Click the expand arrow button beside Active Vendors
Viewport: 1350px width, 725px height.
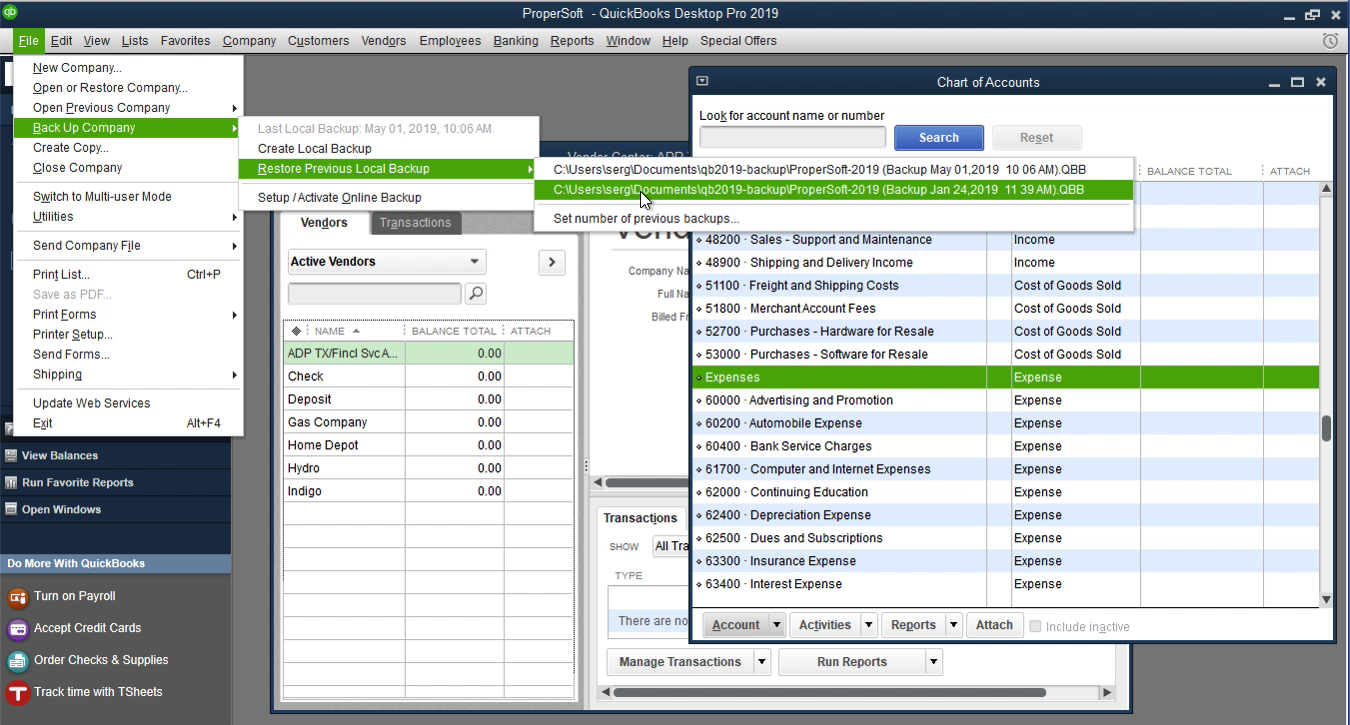point(551,262)
